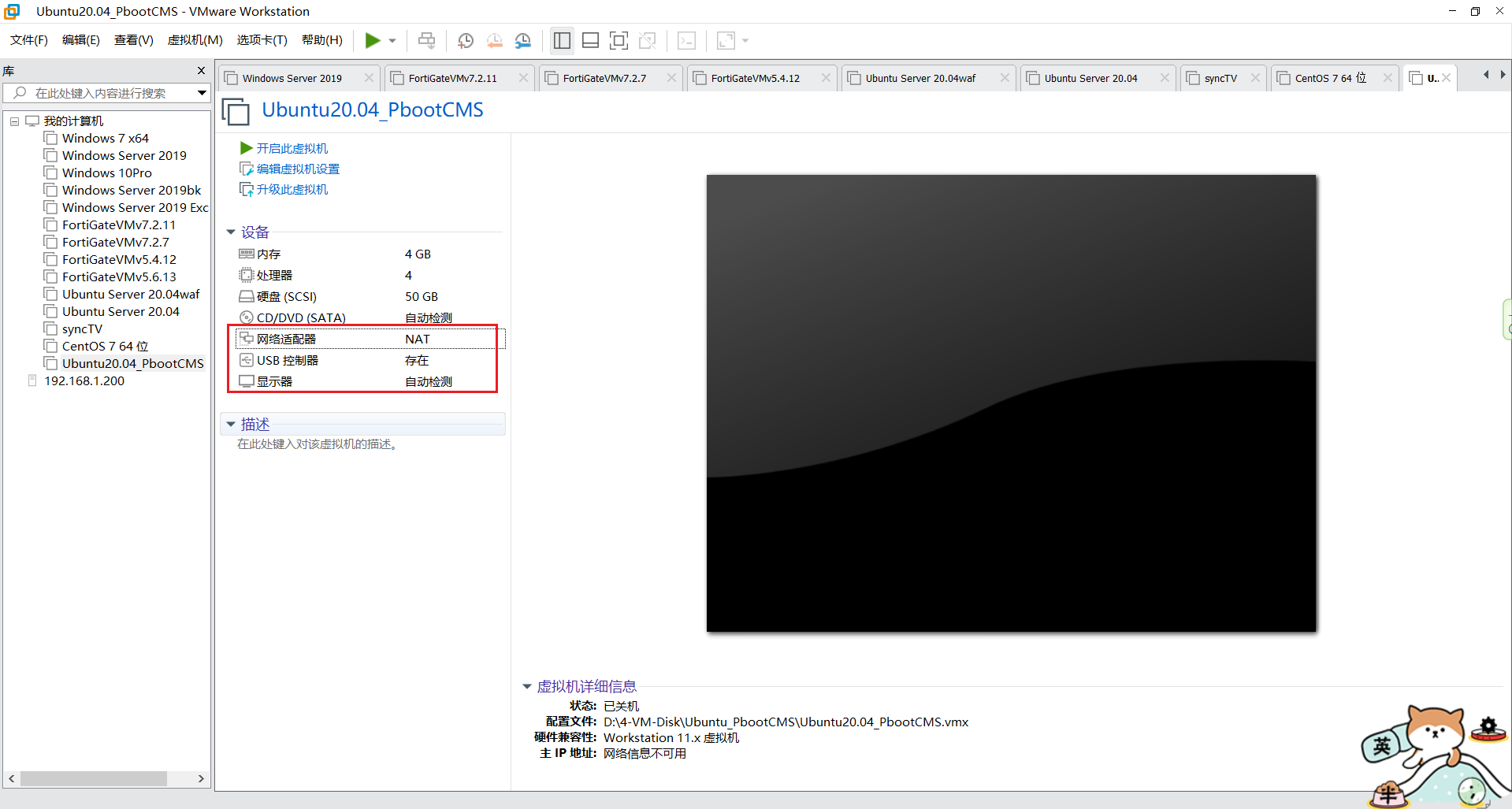The image size is (1512, 809).
Task: Switch to the Ubuntu Server 20.04waf tab
Action: click(920, 78)
